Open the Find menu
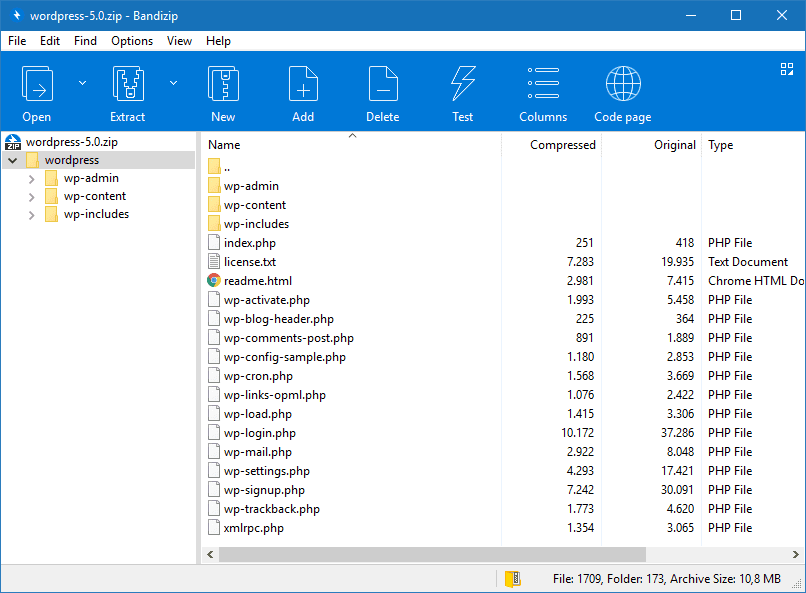 tap(85, 41)
